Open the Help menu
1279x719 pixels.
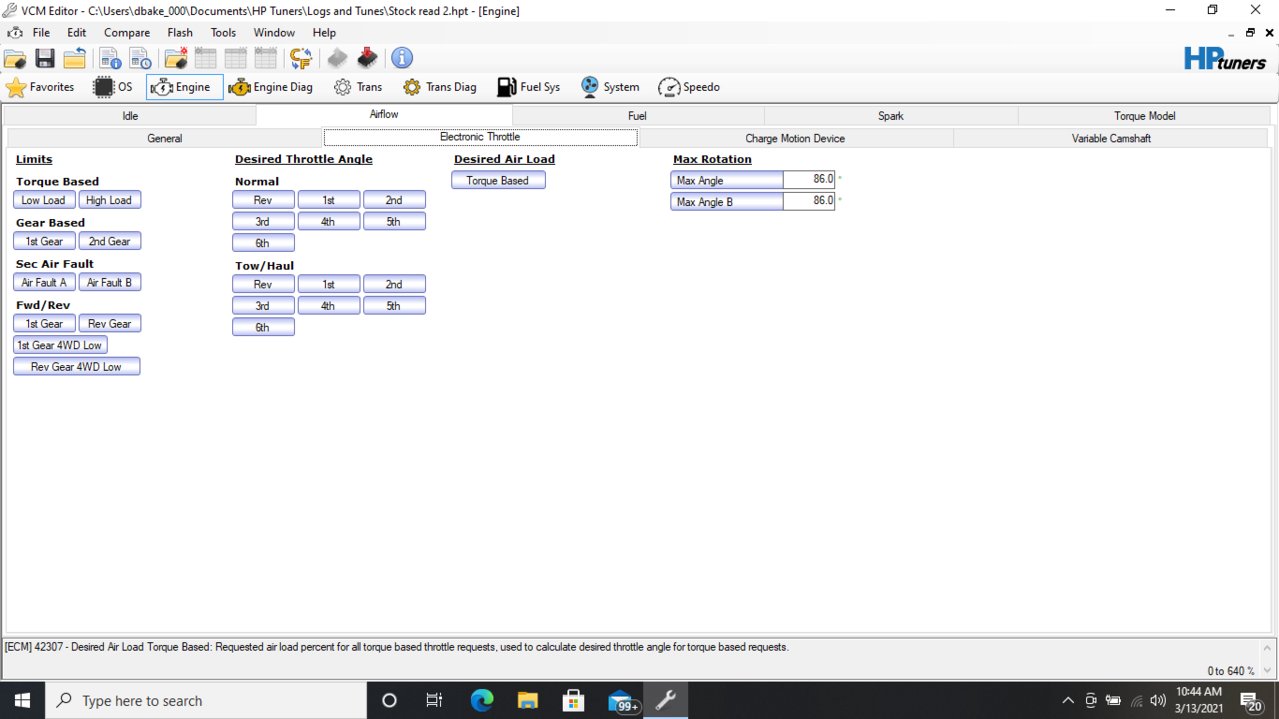click(324, 32)
